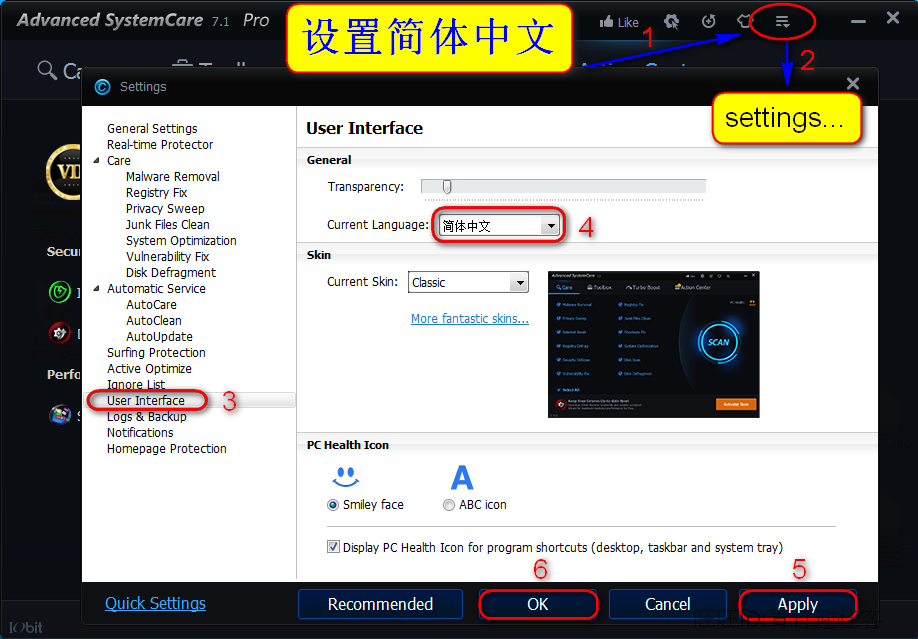
Task: Select Logs & Backup settings
Action: [146, 416]
